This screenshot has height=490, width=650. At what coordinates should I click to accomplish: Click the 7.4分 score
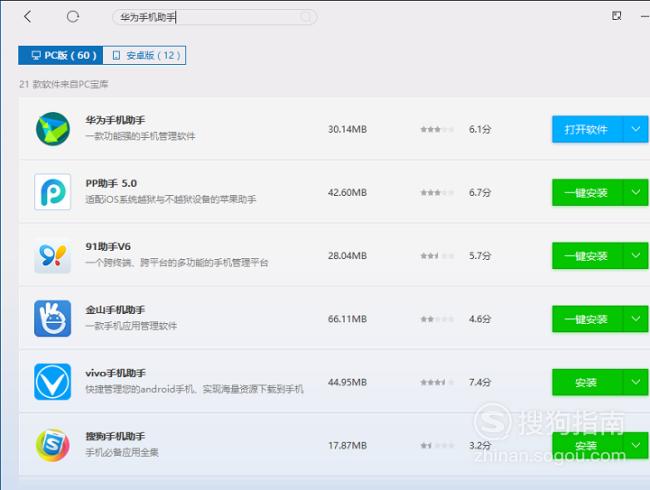tap(480, 382)
